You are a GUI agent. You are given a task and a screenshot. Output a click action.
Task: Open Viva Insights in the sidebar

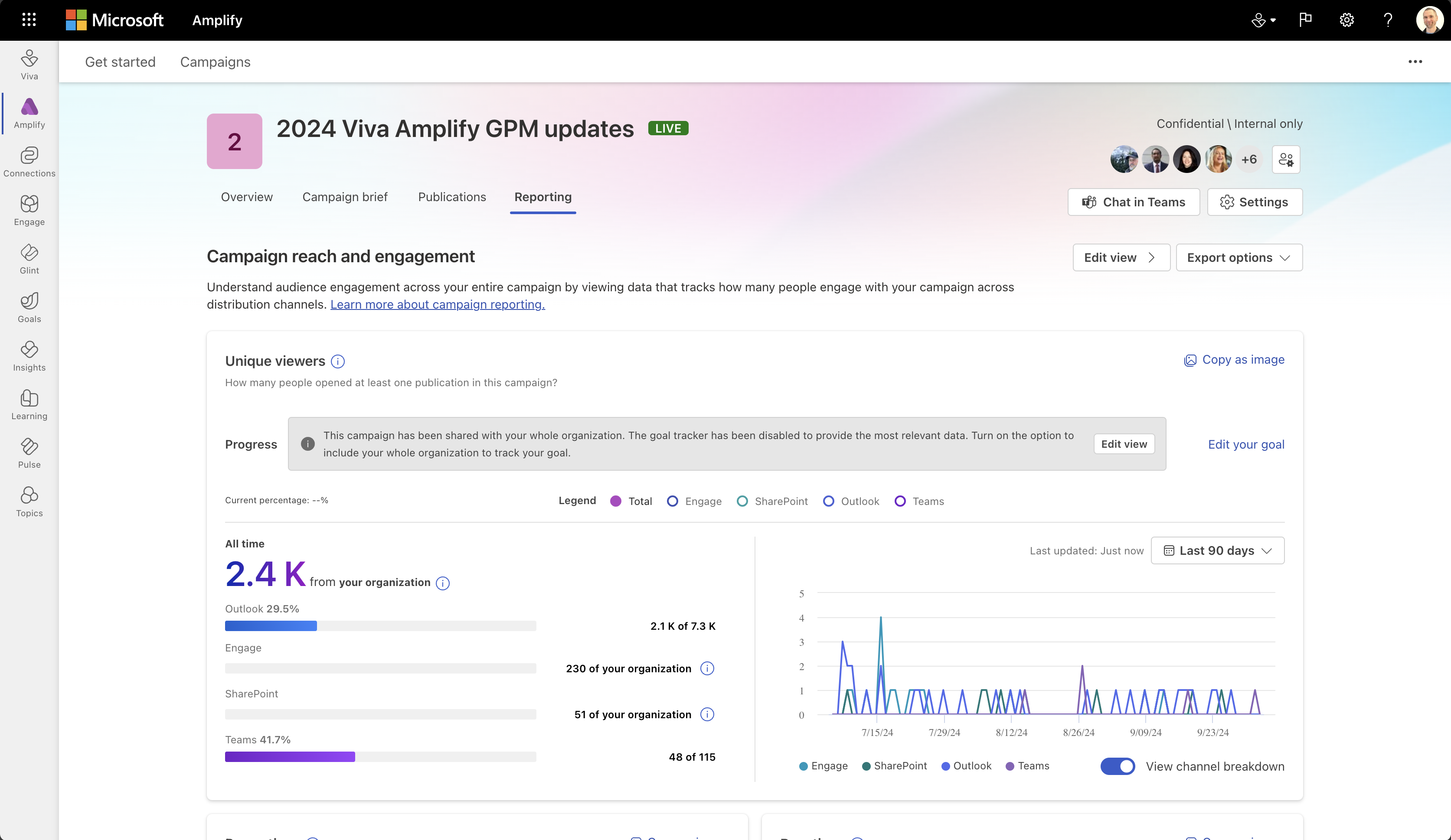coord(28,355)
